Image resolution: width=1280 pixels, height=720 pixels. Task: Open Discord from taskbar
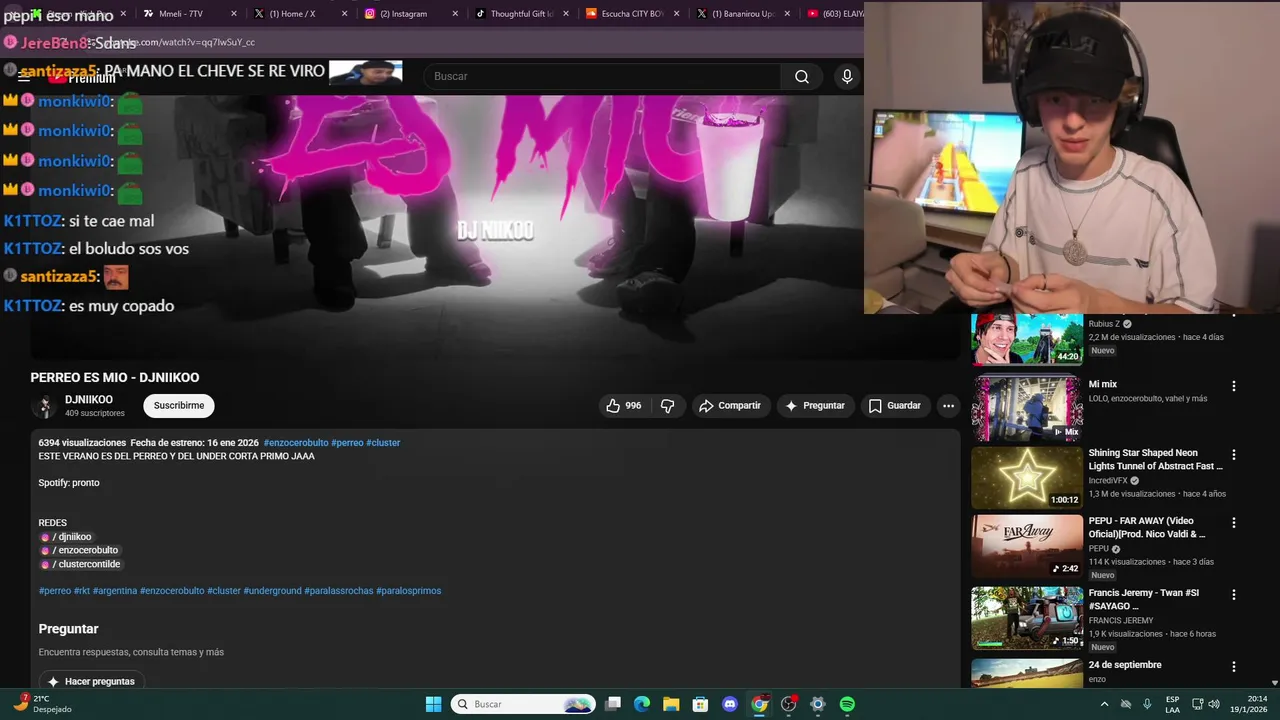(730, 704)
